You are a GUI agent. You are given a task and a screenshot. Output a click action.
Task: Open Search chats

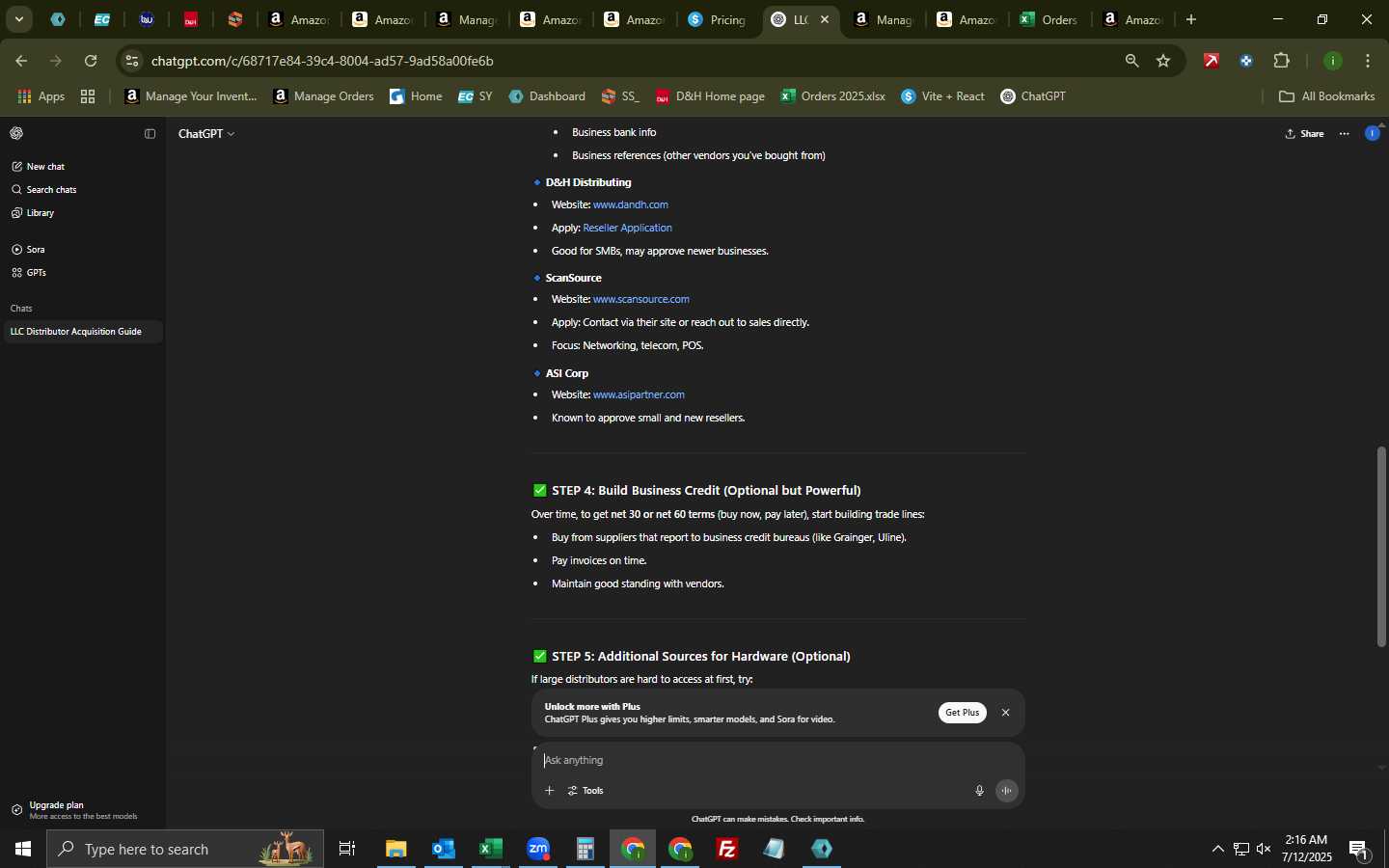click(x=44, y=190)
